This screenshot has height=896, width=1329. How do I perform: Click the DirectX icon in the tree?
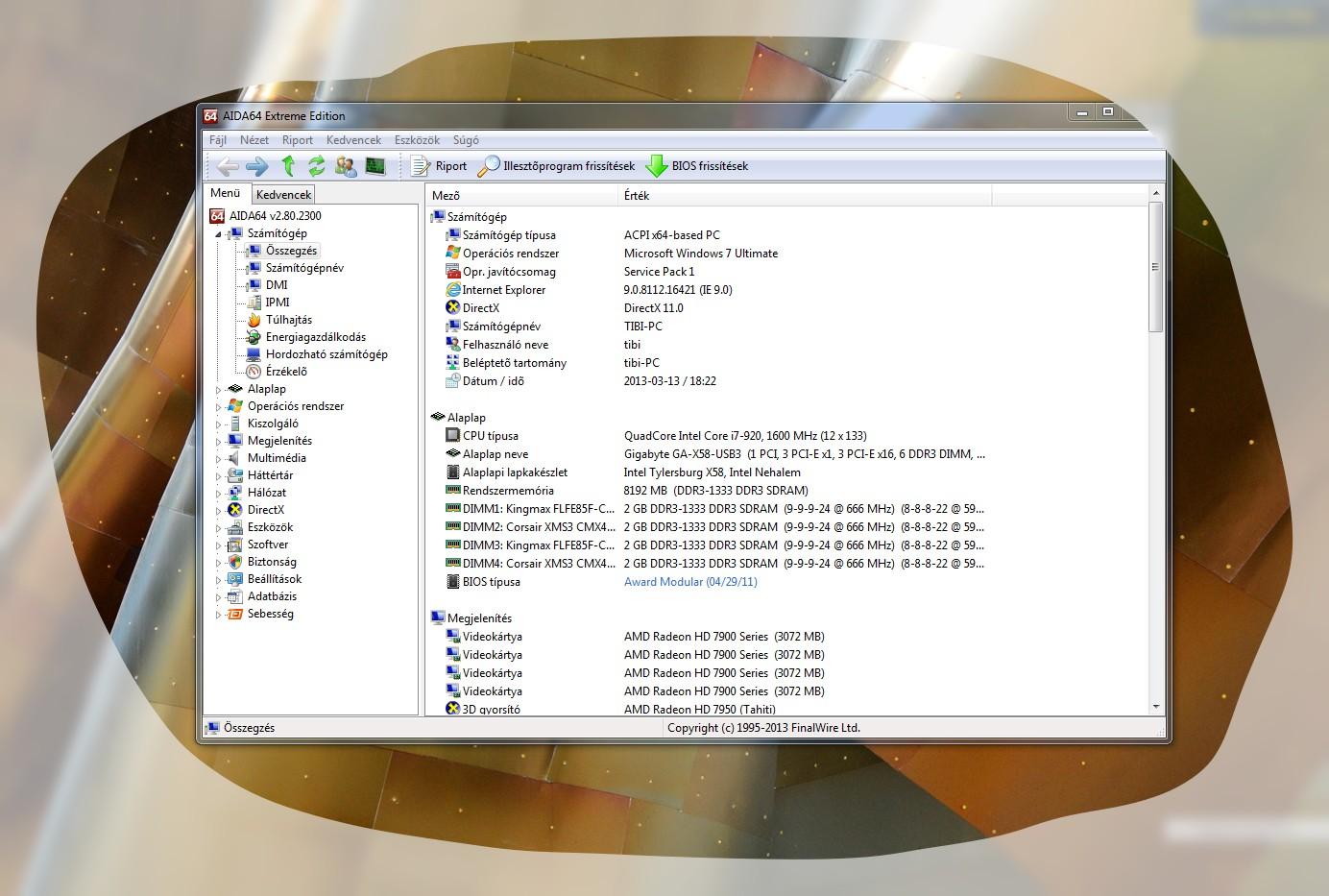235,510
